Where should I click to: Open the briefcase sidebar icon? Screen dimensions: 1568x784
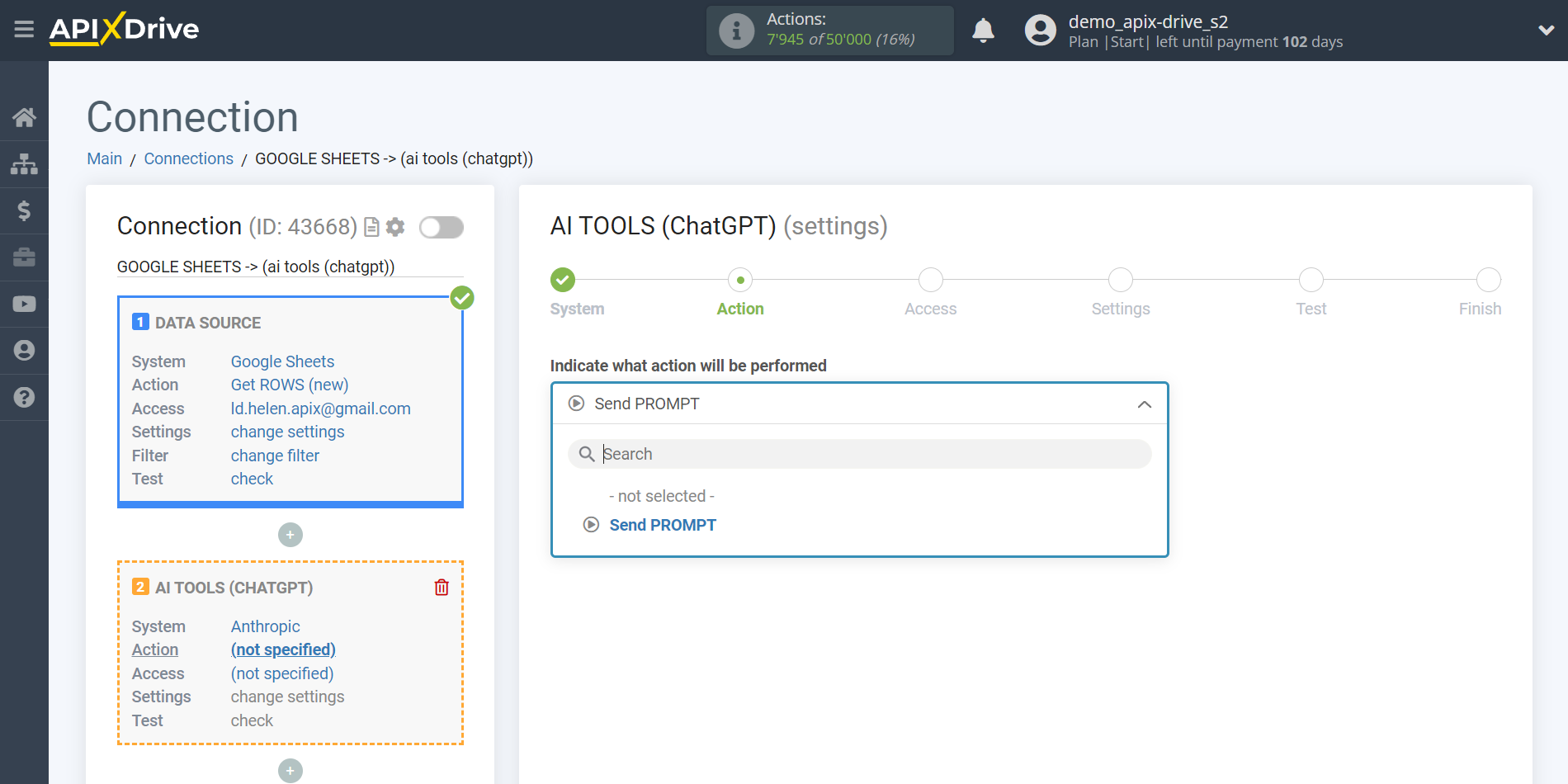pyautogui.click(x=24, y=257)
